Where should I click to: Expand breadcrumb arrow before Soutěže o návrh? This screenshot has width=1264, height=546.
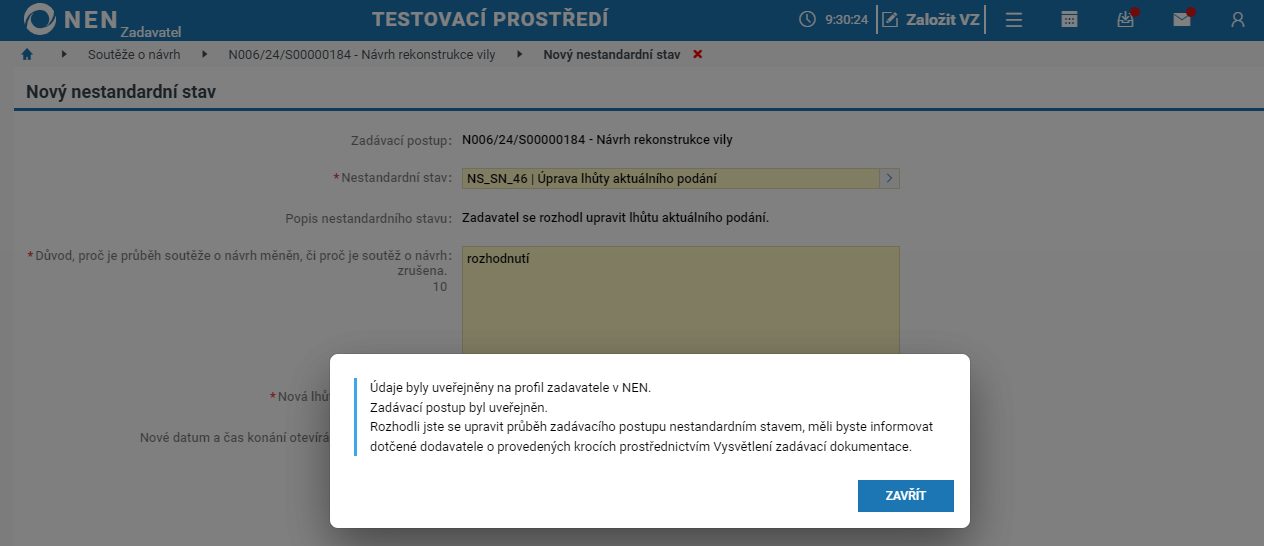(64, 54)
